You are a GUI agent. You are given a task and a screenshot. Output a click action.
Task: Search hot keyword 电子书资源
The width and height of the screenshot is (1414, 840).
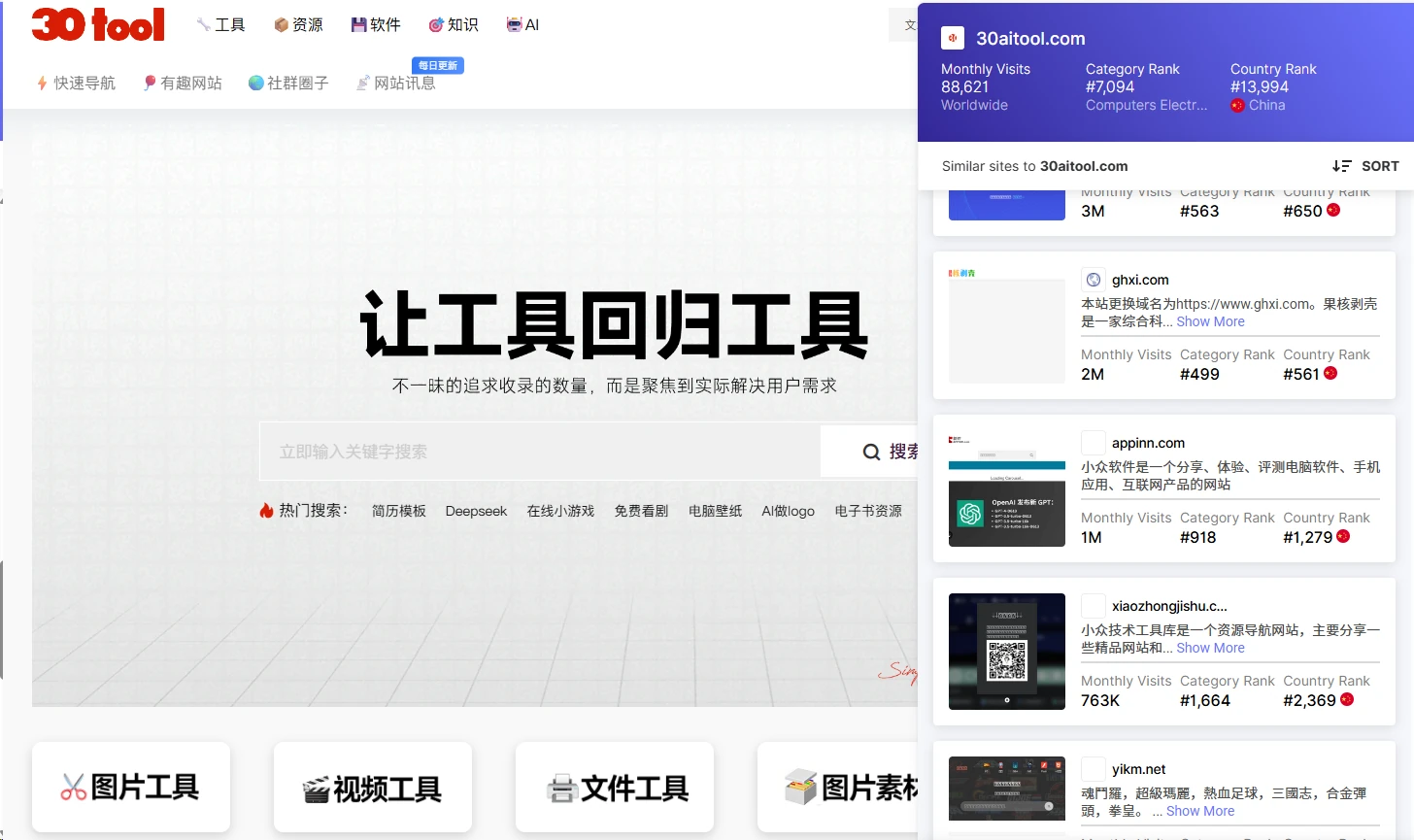coord(868,511)
